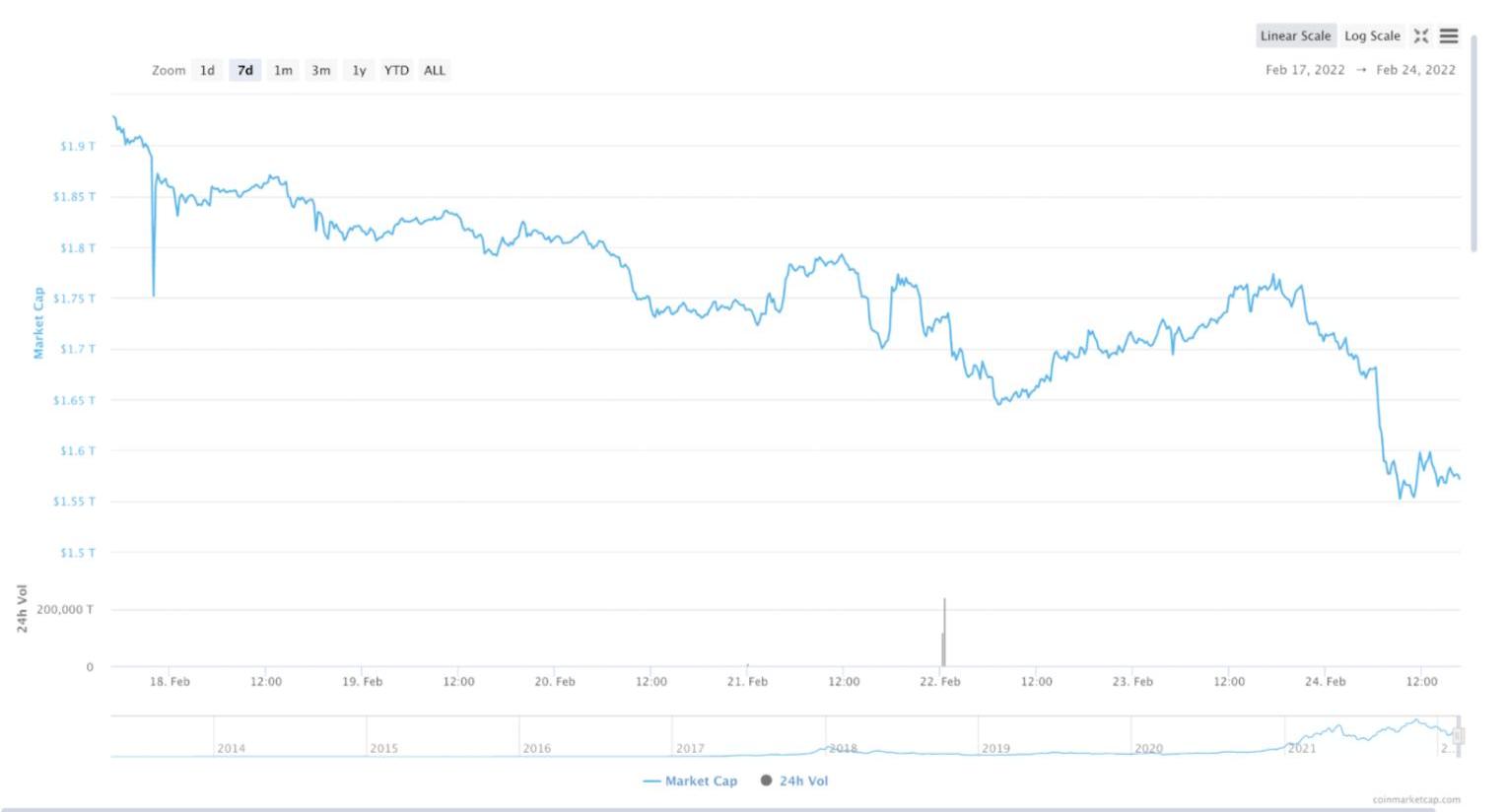Click the Feb 17, 2022 start date
This screenshot has width=1506, height=812.
(x=1305, y=70)
